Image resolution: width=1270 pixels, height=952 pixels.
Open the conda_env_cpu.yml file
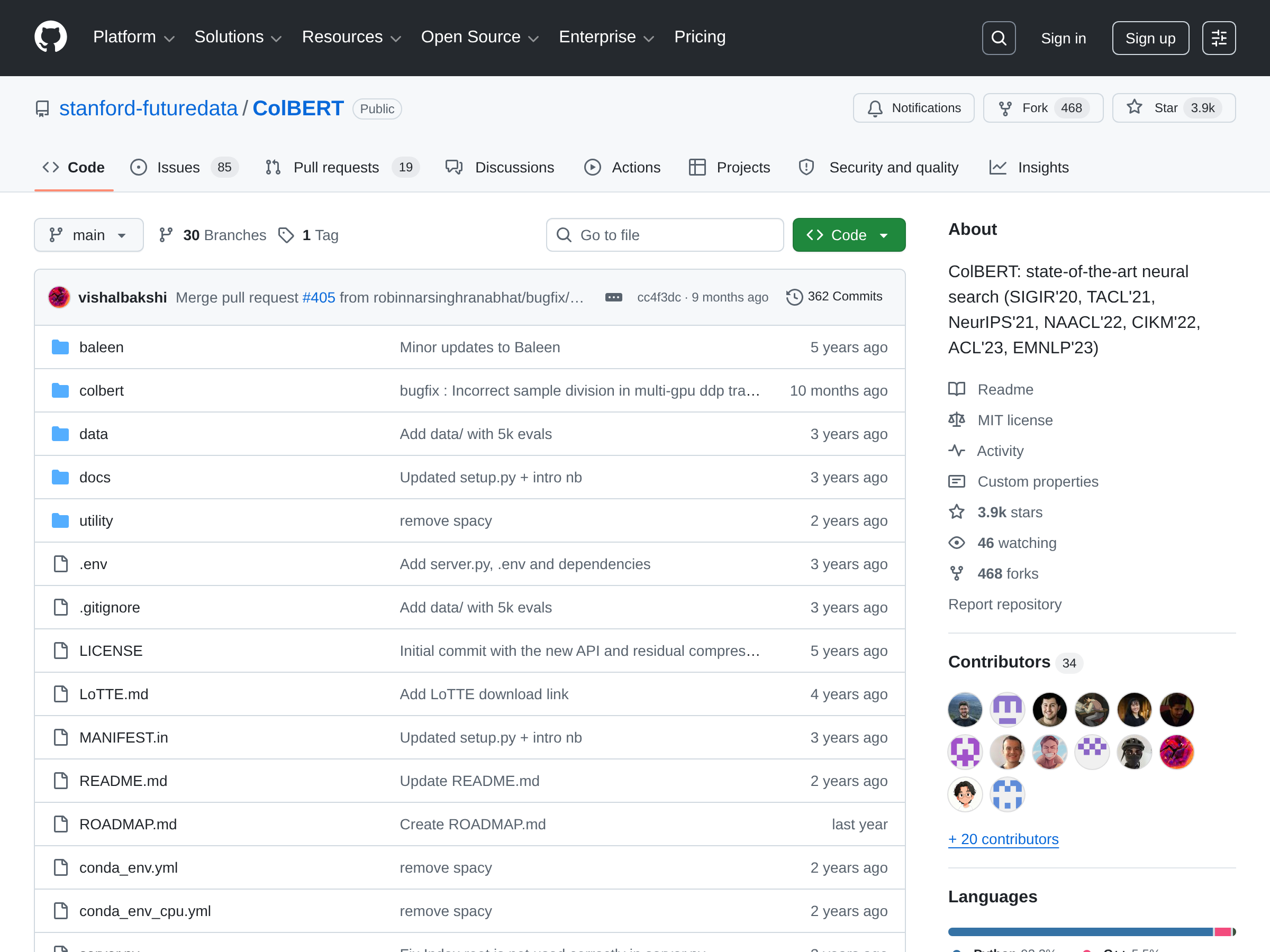pyautogui.click(x=144, y=911)
